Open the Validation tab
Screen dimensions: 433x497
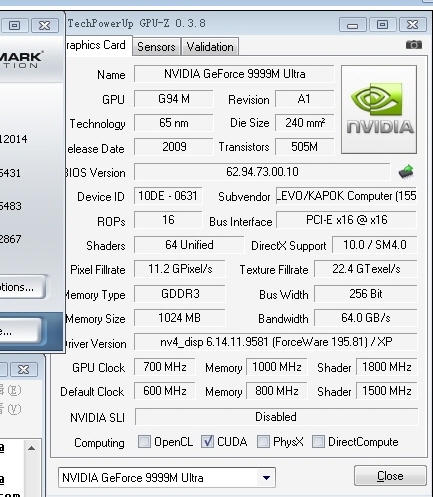click(x=210, y=46)
